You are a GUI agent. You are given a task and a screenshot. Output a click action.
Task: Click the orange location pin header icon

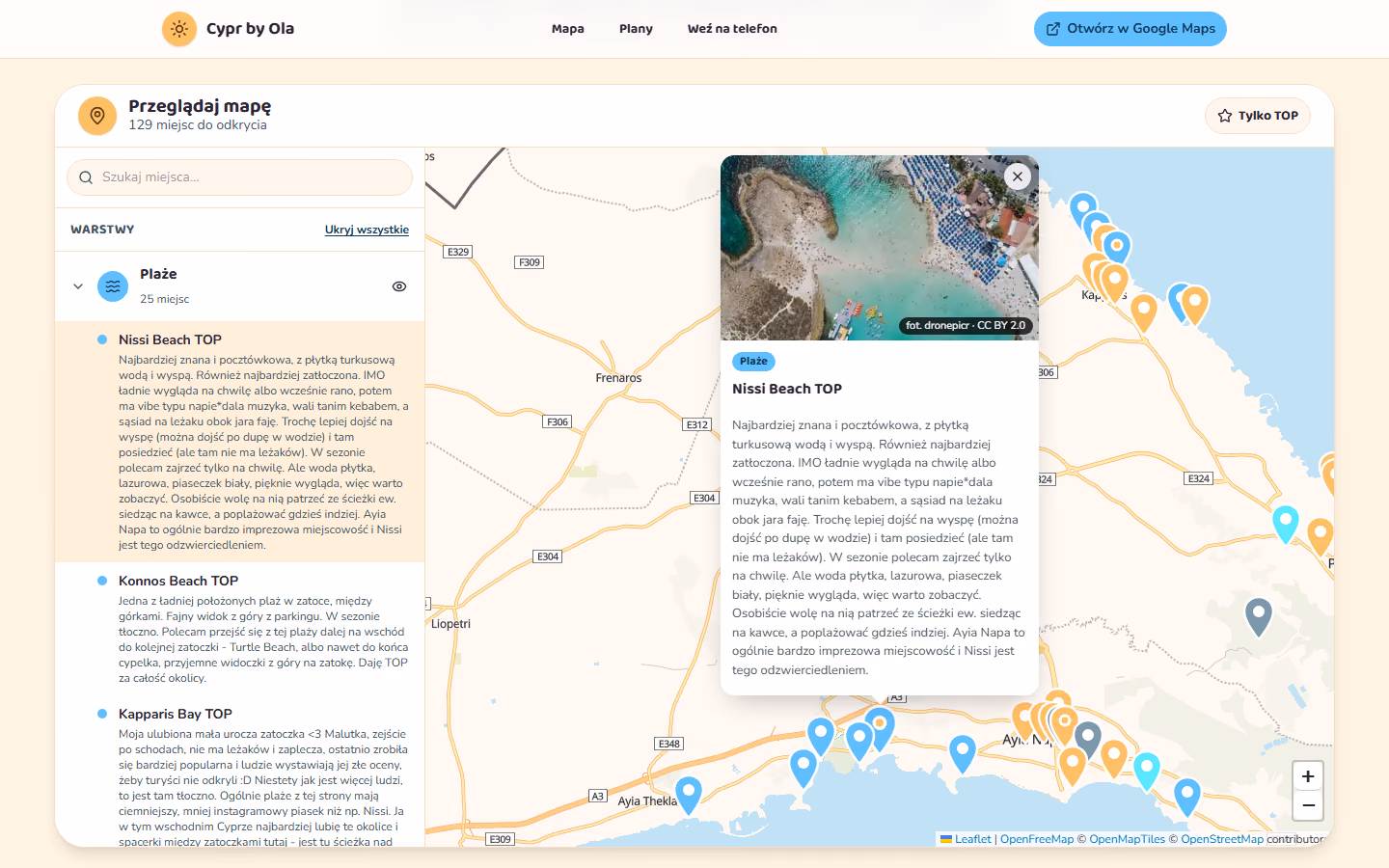(97, 116)
